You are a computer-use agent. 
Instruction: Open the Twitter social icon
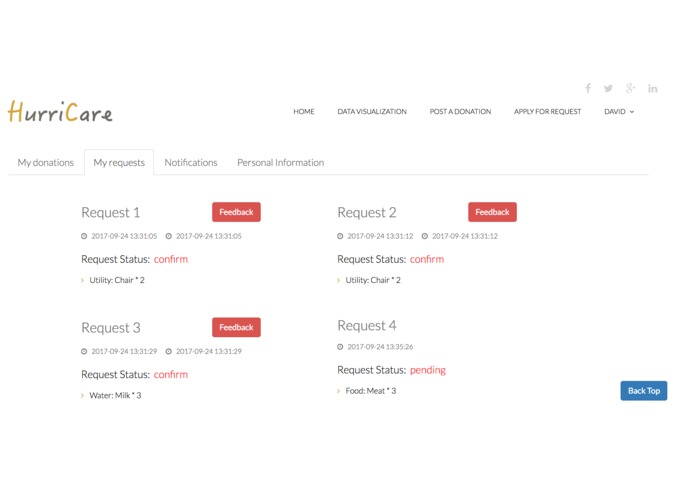pyautogui.click(x=609, y=88)
